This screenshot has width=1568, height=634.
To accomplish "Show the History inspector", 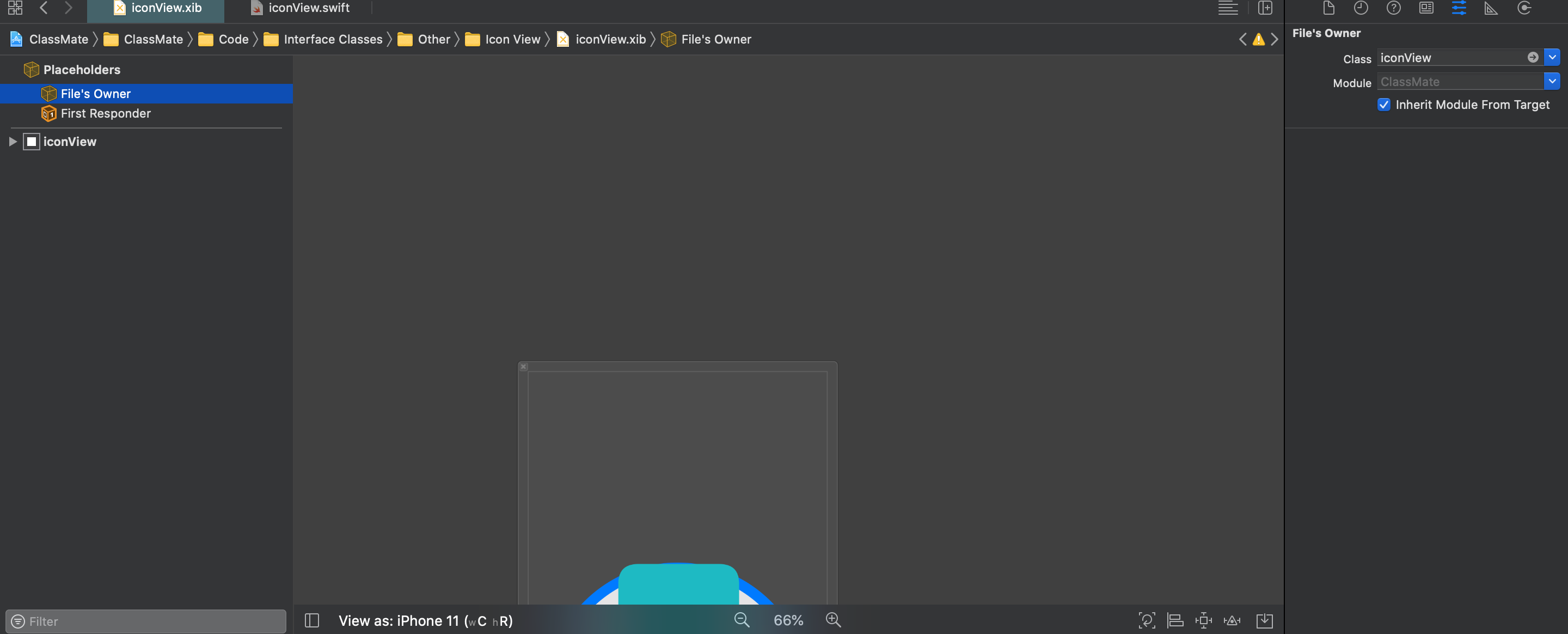I will pyautogui.click(x=1361, y=8).
